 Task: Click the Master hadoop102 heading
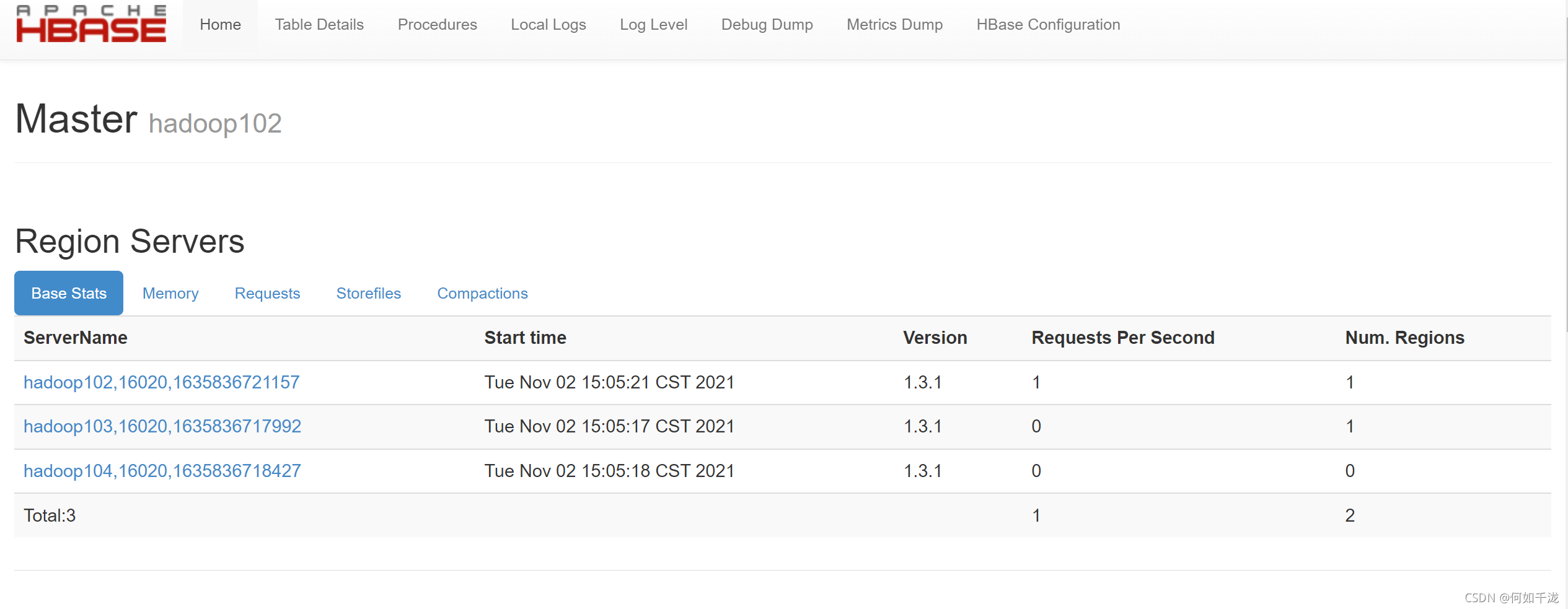[x=148, y=119]
